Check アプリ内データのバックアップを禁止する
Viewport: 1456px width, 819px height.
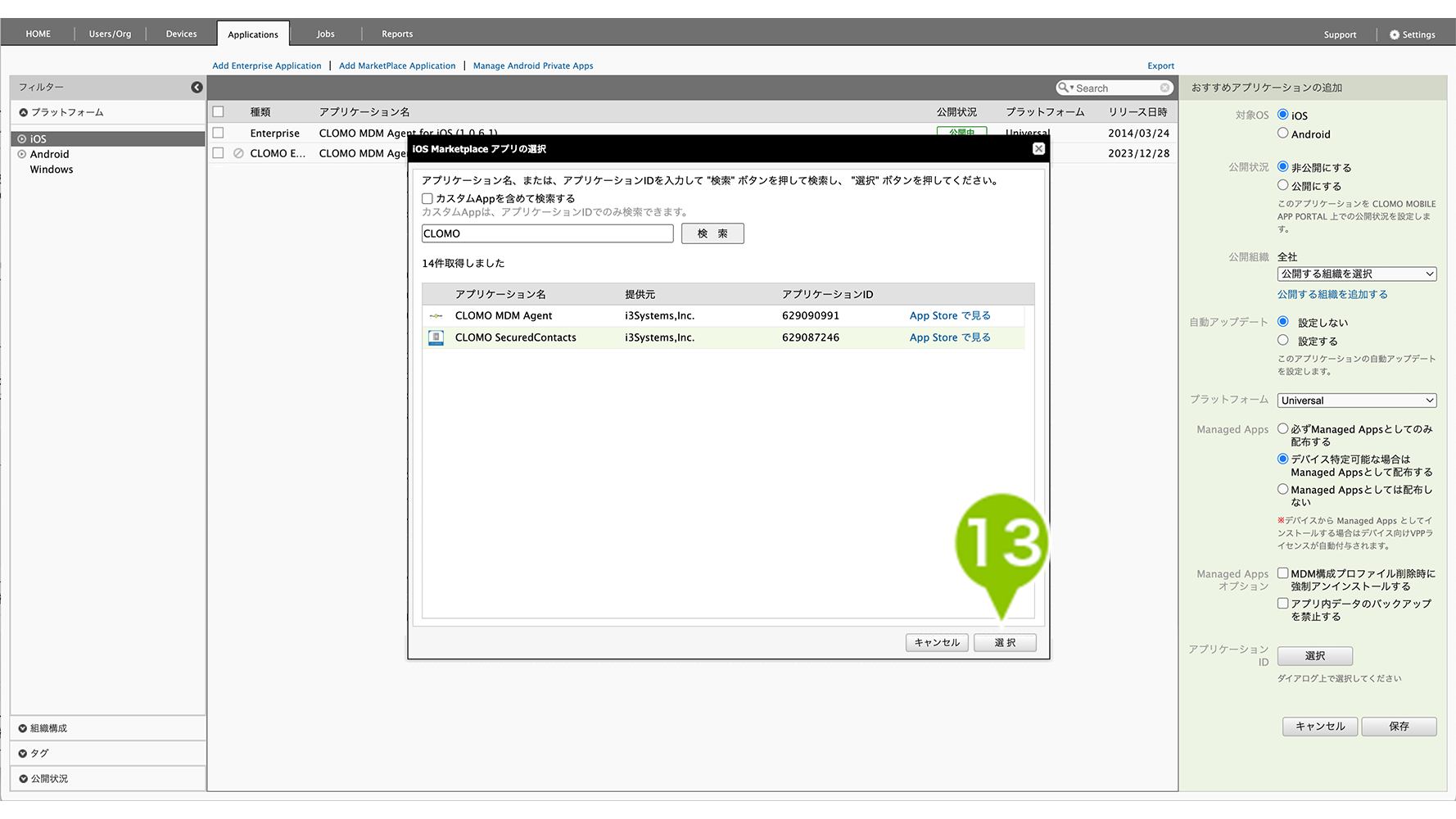[1283, 604]
